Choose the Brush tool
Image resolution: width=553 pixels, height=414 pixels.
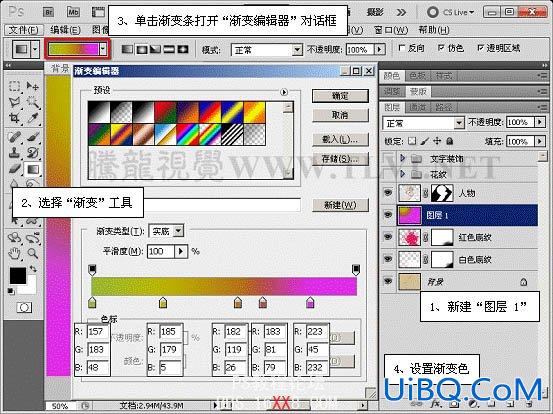pos(32,137)
